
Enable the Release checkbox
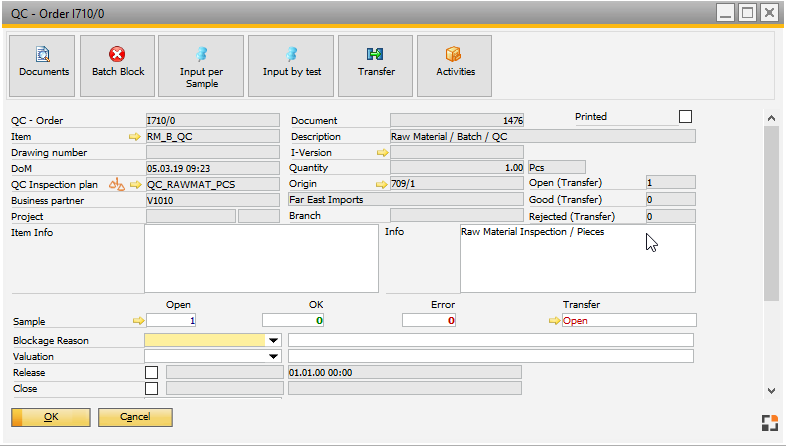tap(152, 373)
